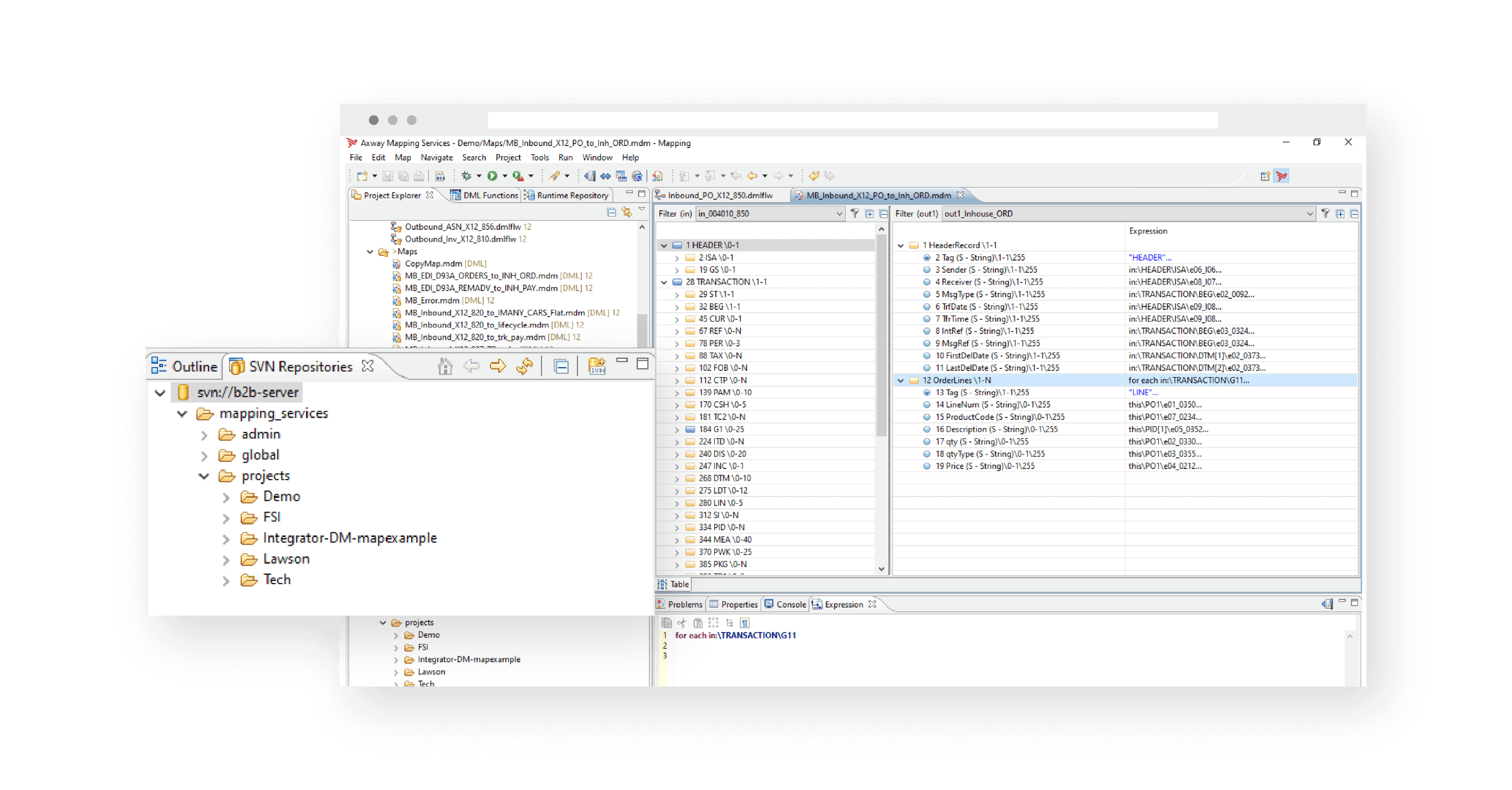Open the Save icon on the toolbar

[388, 176]
